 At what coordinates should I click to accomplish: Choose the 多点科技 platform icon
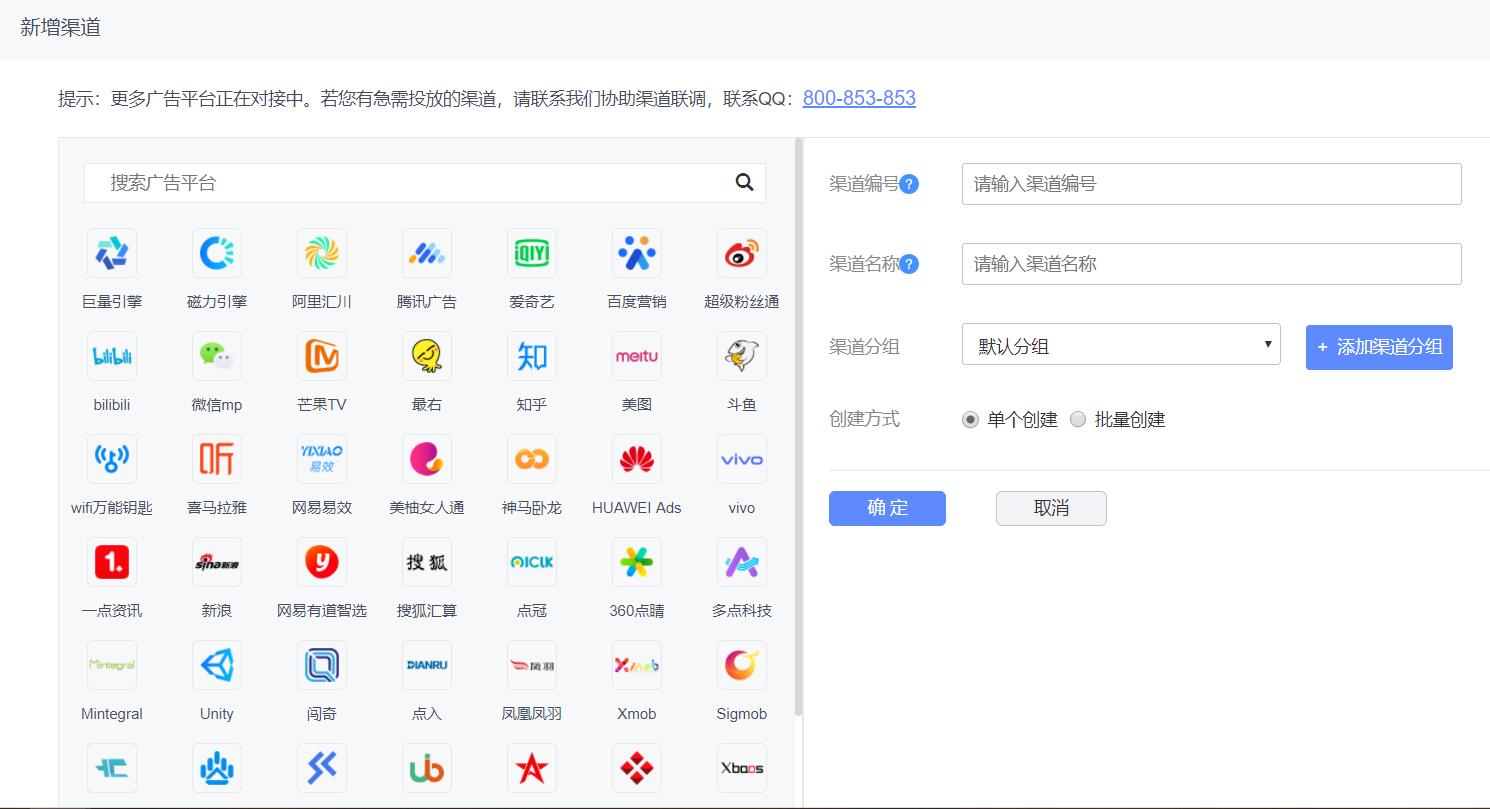click(742, 562)
